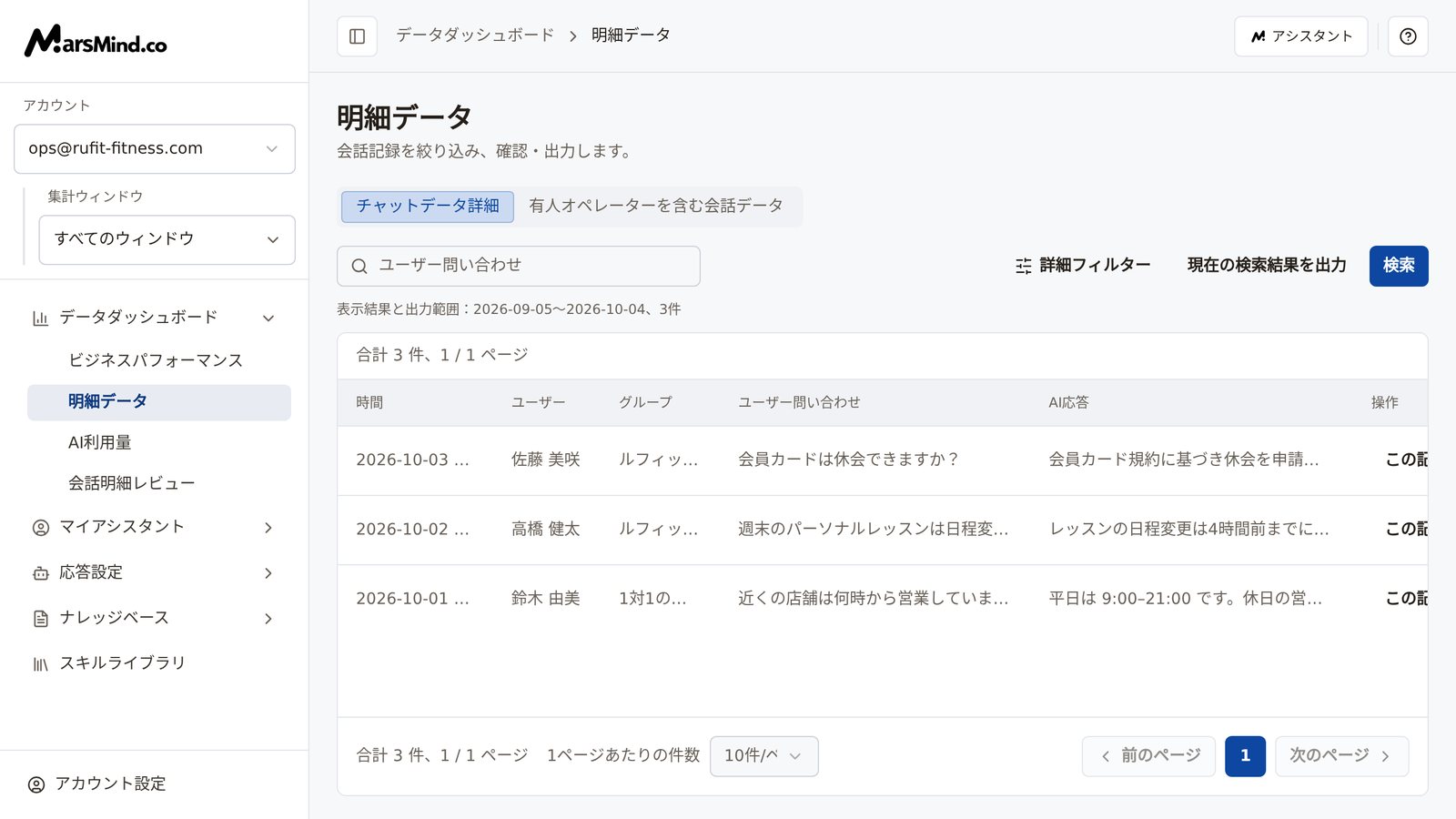Open 詳細フィルター
The image size is (1456, 819).
pyautogui.click(x=1083, y=266)
